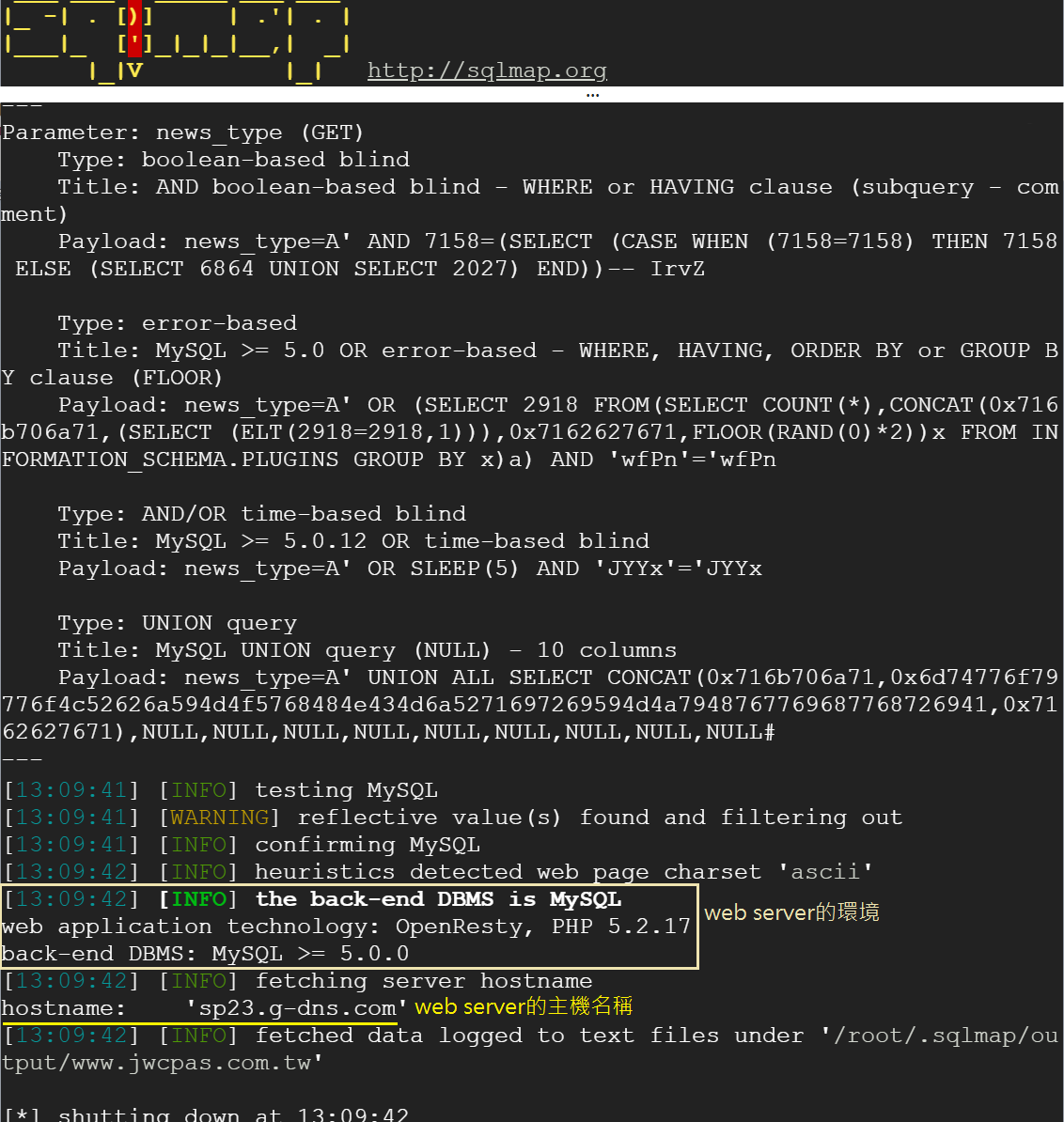Click the hostname 'sp23.g-dns.com' value
Viewport: 1064px width, 1122px height.
297,1008
